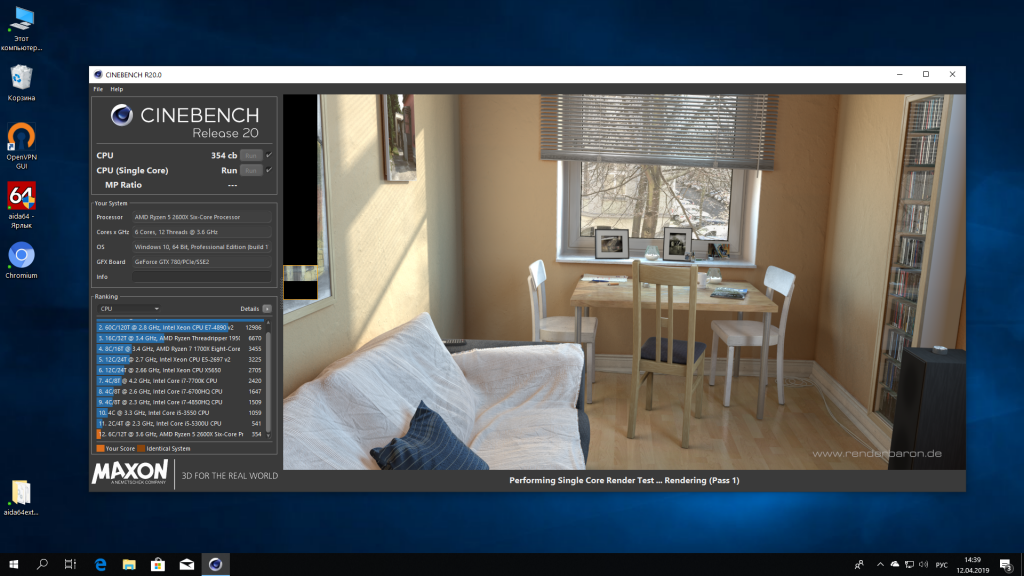The image size is (1024, 576).
Task: Open the OpenVPN GUI desktop shortcut
Action: (x=21, y=136)
